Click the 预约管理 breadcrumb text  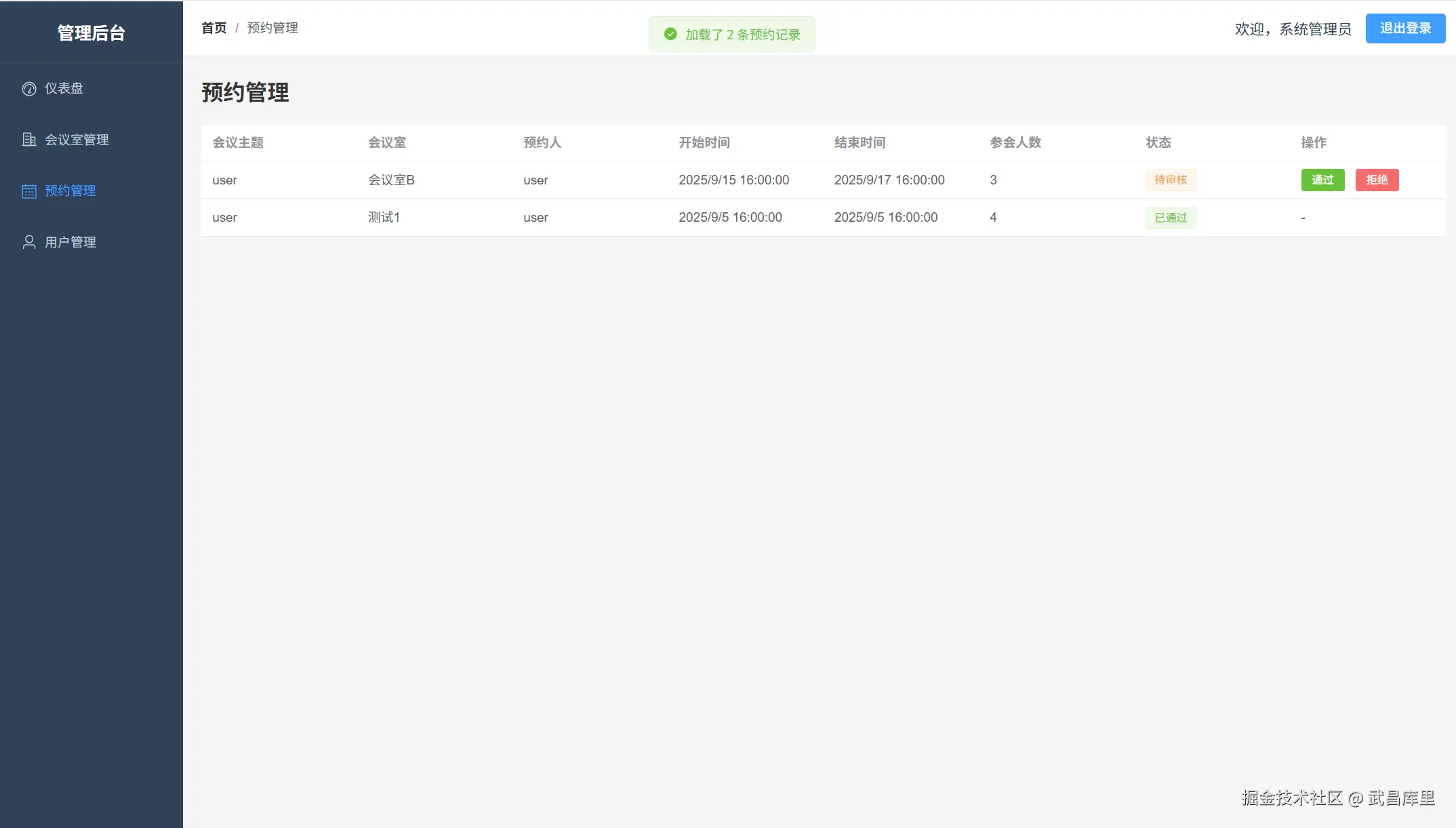[x=272, y=28]
